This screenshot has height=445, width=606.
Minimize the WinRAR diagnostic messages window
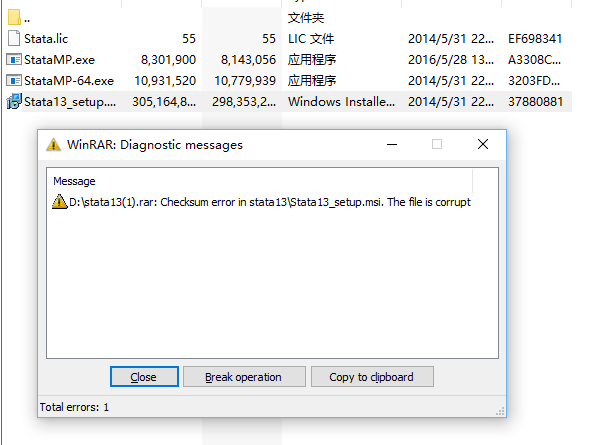[392, 145]
